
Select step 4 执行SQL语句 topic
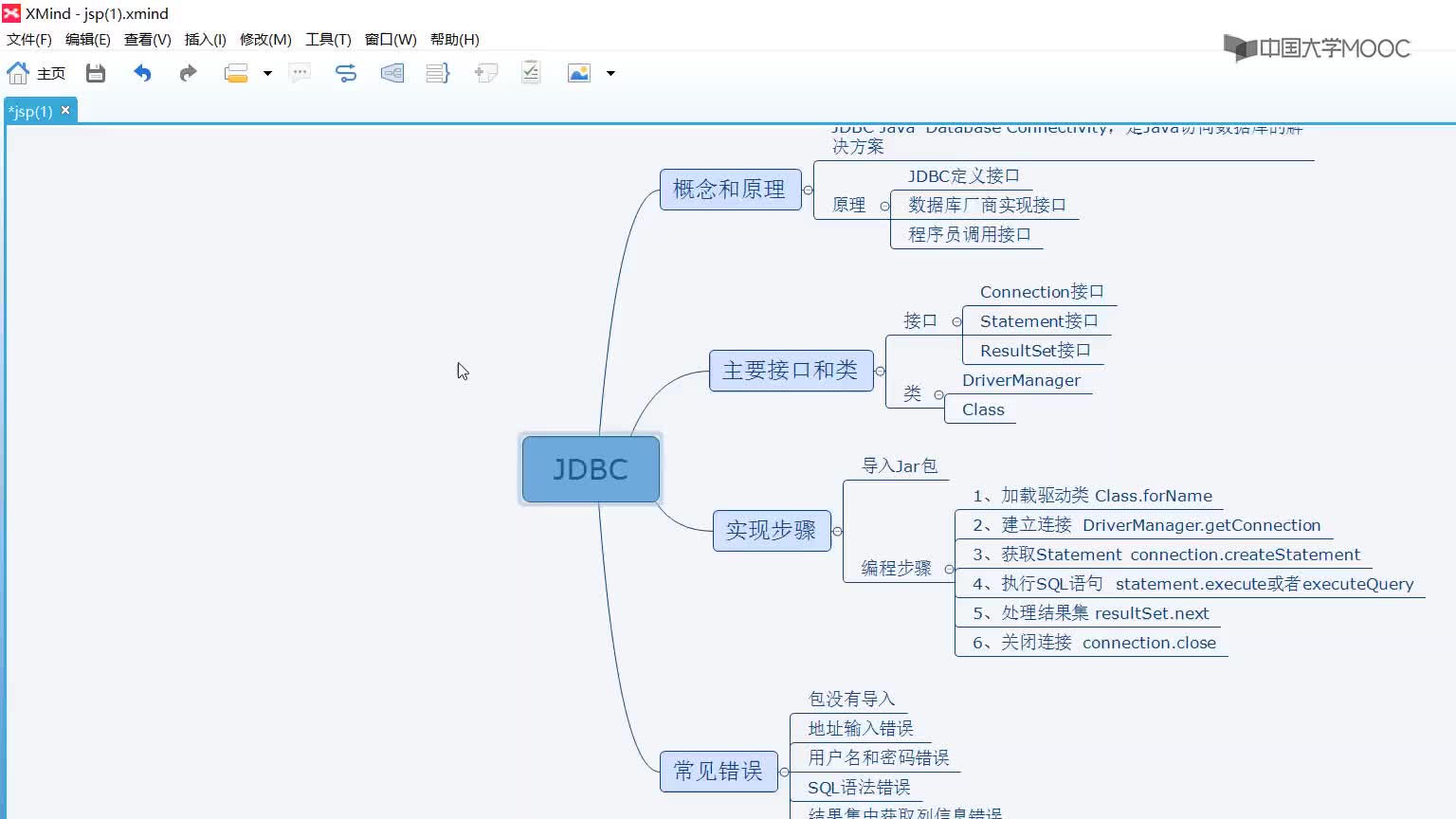[x=1192, y=584]
